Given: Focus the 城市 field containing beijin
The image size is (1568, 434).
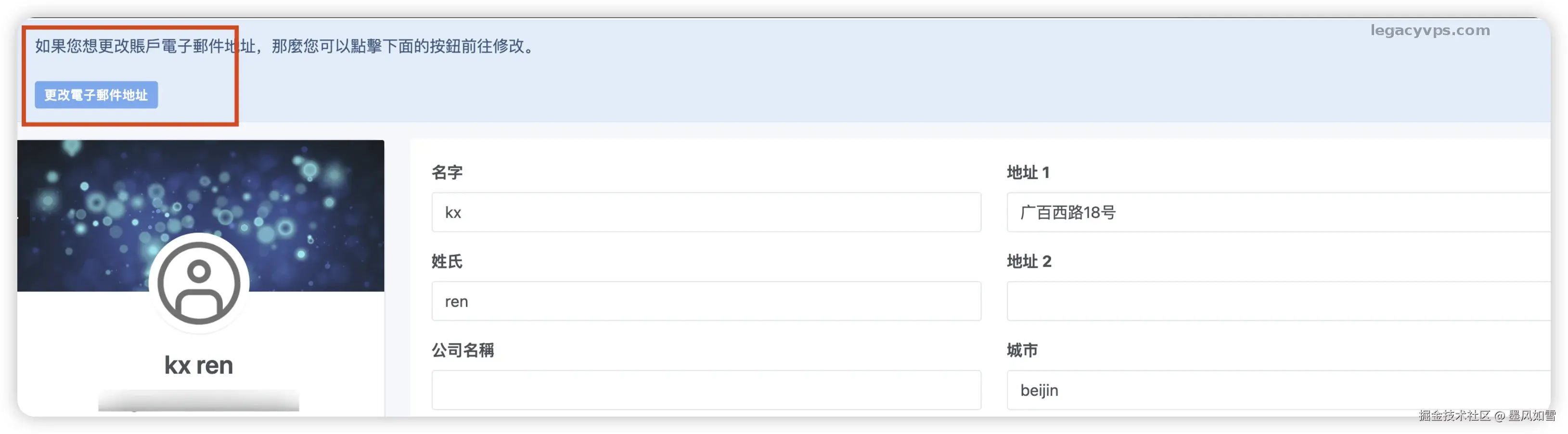Looking at the screenshot, I should (1278, 390).
